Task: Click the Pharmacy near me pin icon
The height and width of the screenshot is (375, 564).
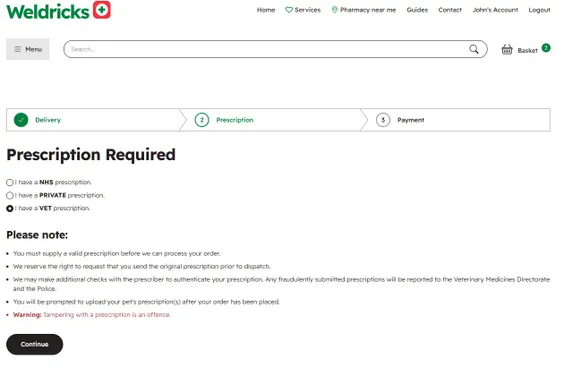Action: coord(335,10)
